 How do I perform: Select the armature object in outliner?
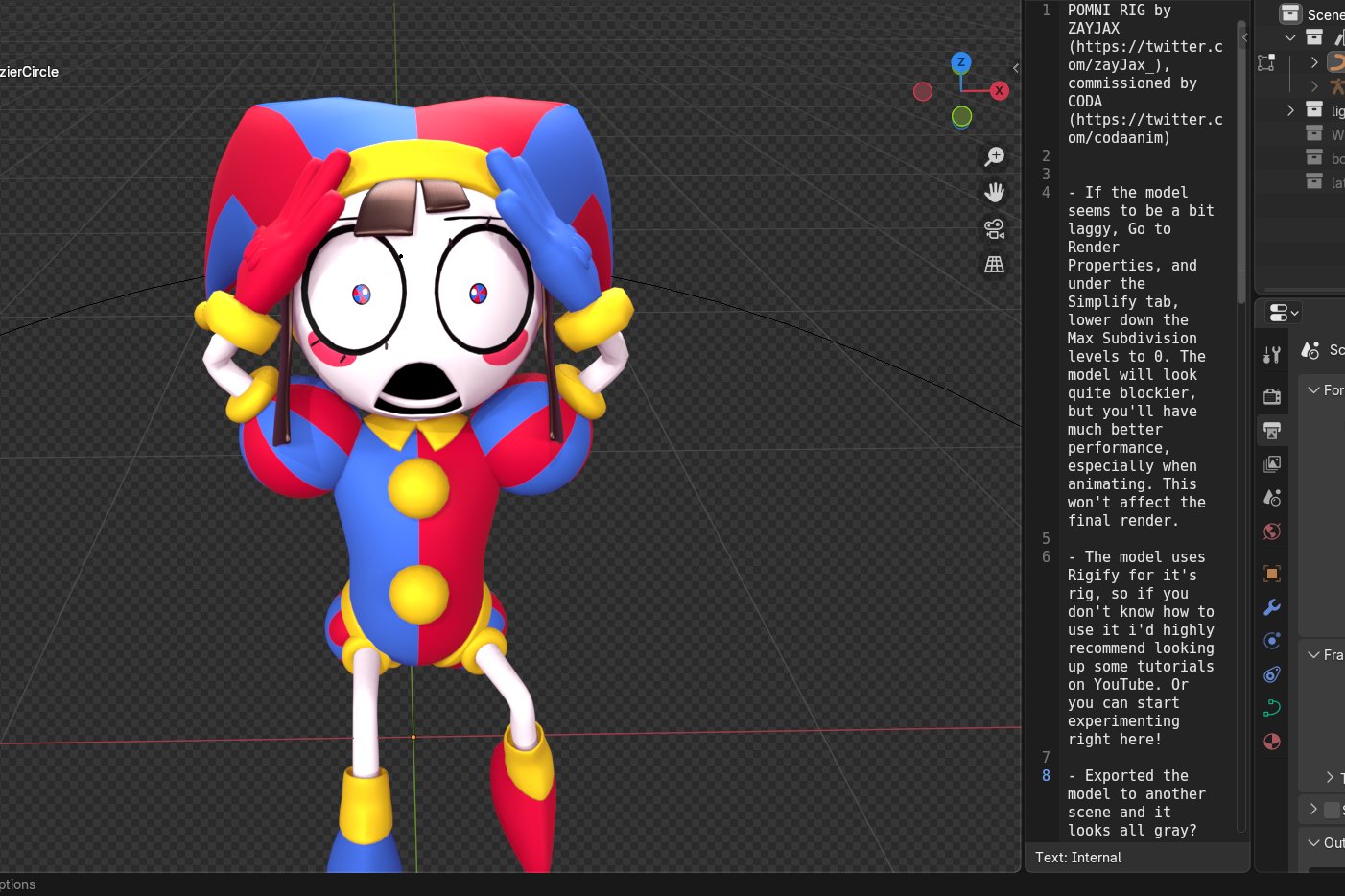click(x=1336, y=86)
